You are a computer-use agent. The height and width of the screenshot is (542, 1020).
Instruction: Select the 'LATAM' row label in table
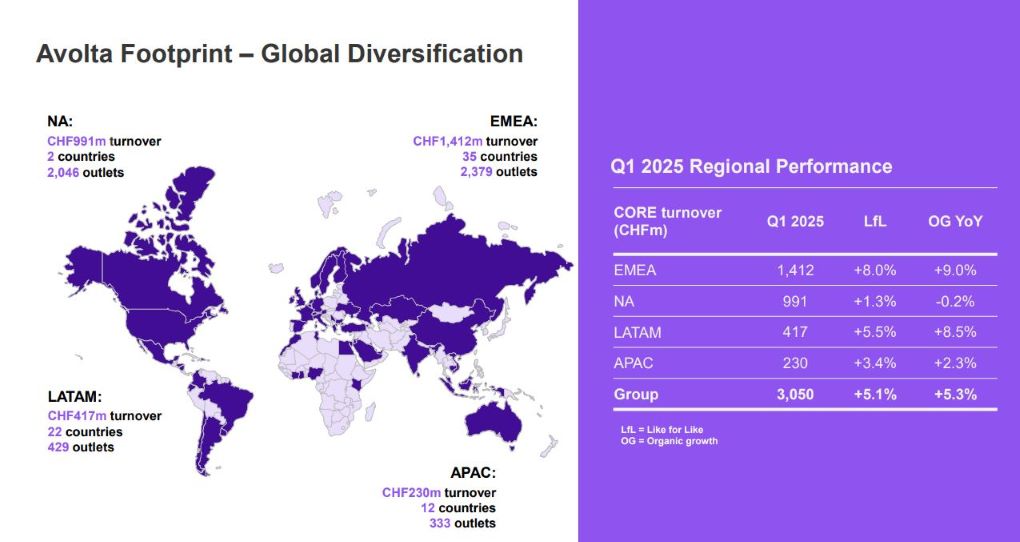[x=638, y=332]
